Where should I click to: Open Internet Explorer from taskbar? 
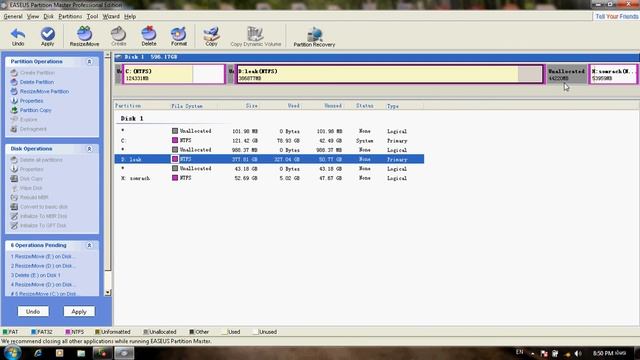click(x=38, y=353)
